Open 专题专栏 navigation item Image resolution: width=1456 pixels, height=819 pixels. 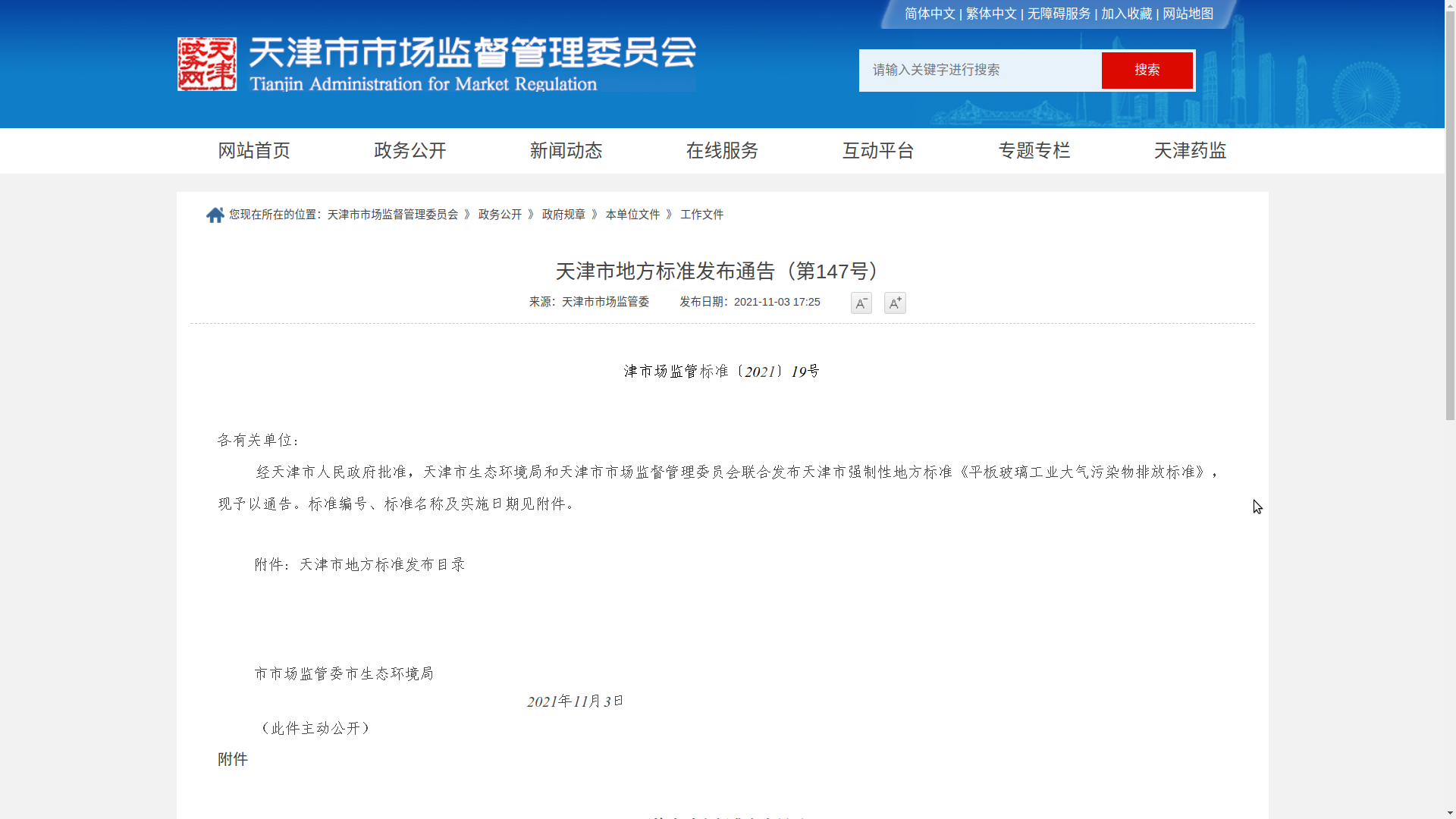pos(1034,151)
